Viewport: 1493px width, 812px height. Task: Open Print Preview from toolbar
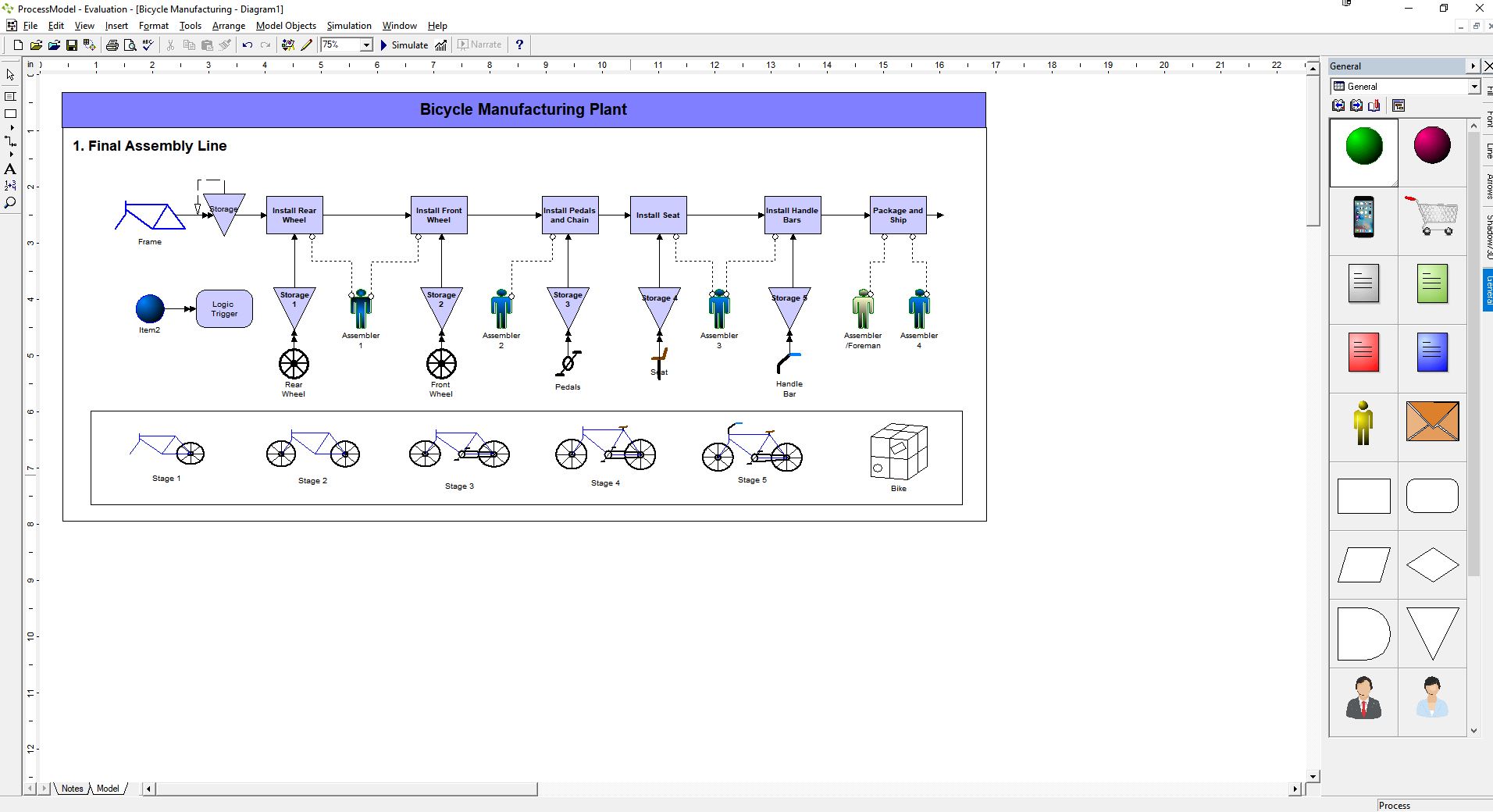coord(130,45)
